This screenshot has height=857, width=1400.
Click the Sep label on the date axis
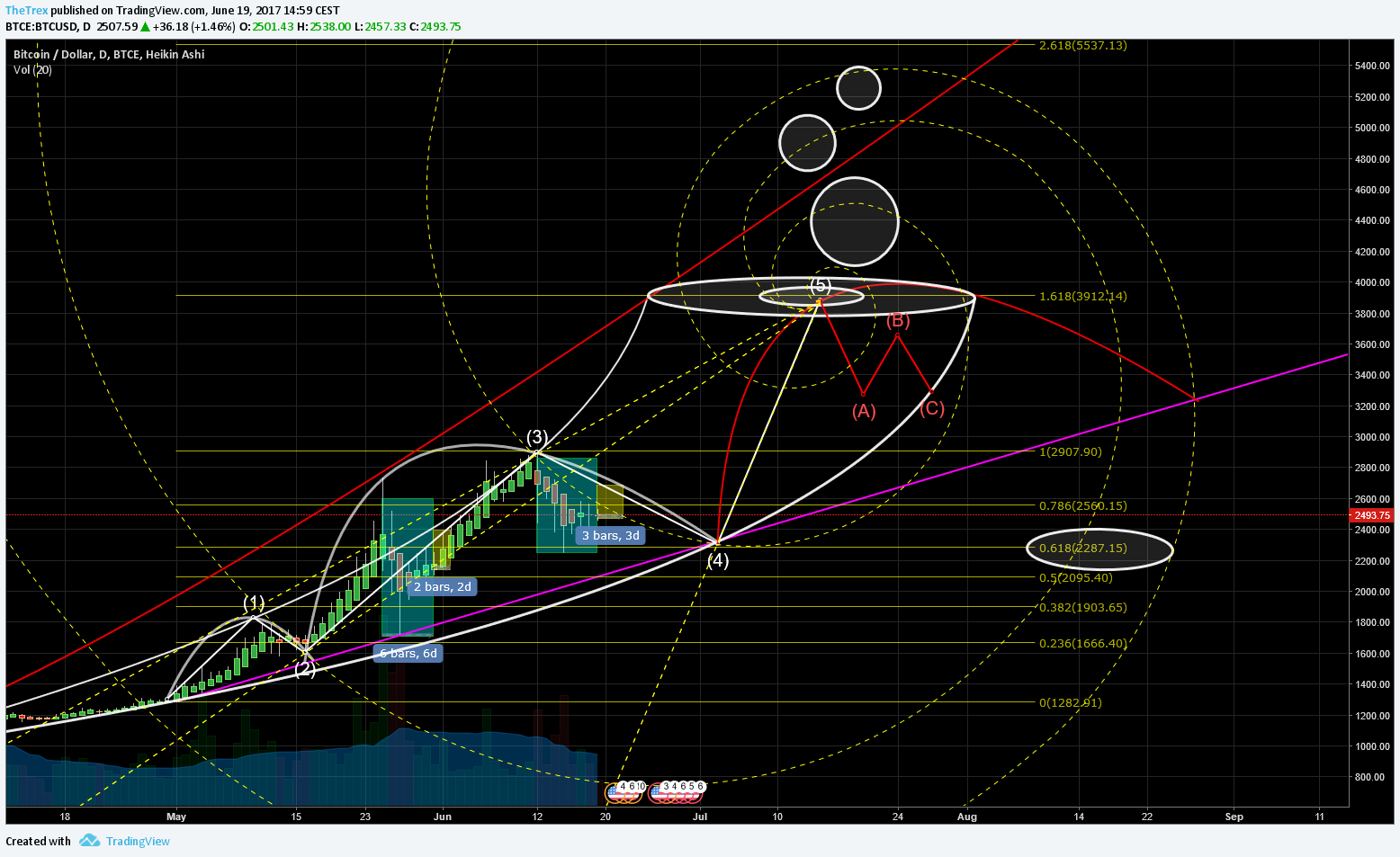1234,817
